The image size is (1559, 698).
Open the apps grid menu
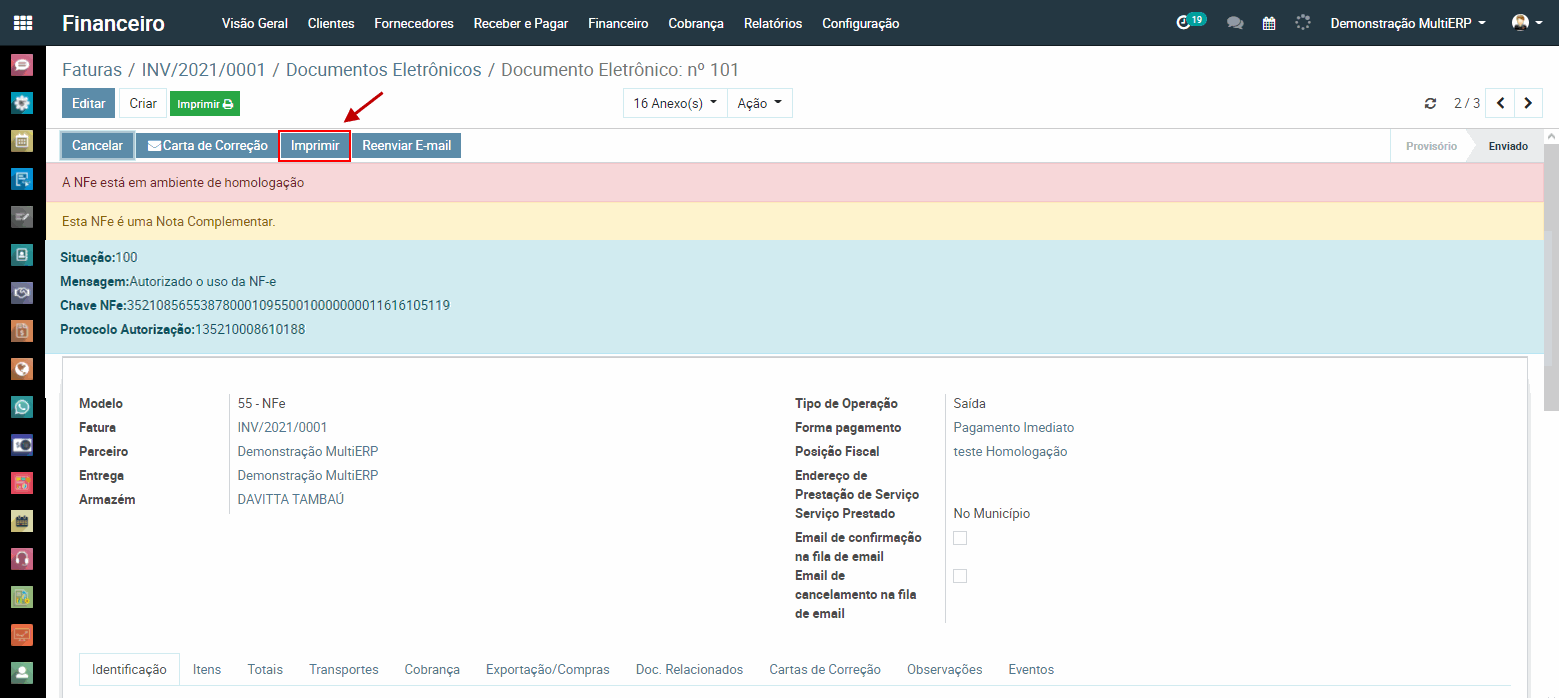pyautogui.click(x=22, y=23)
